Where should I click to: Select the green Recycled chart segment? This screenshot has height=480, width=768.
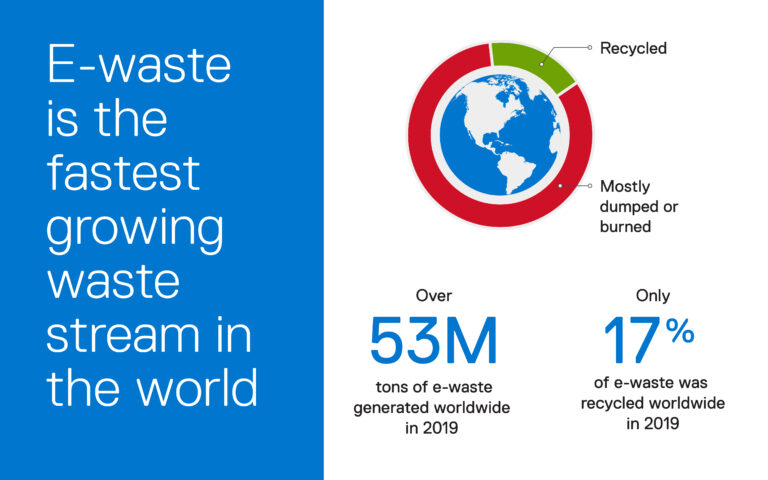(x=534, y=65)
